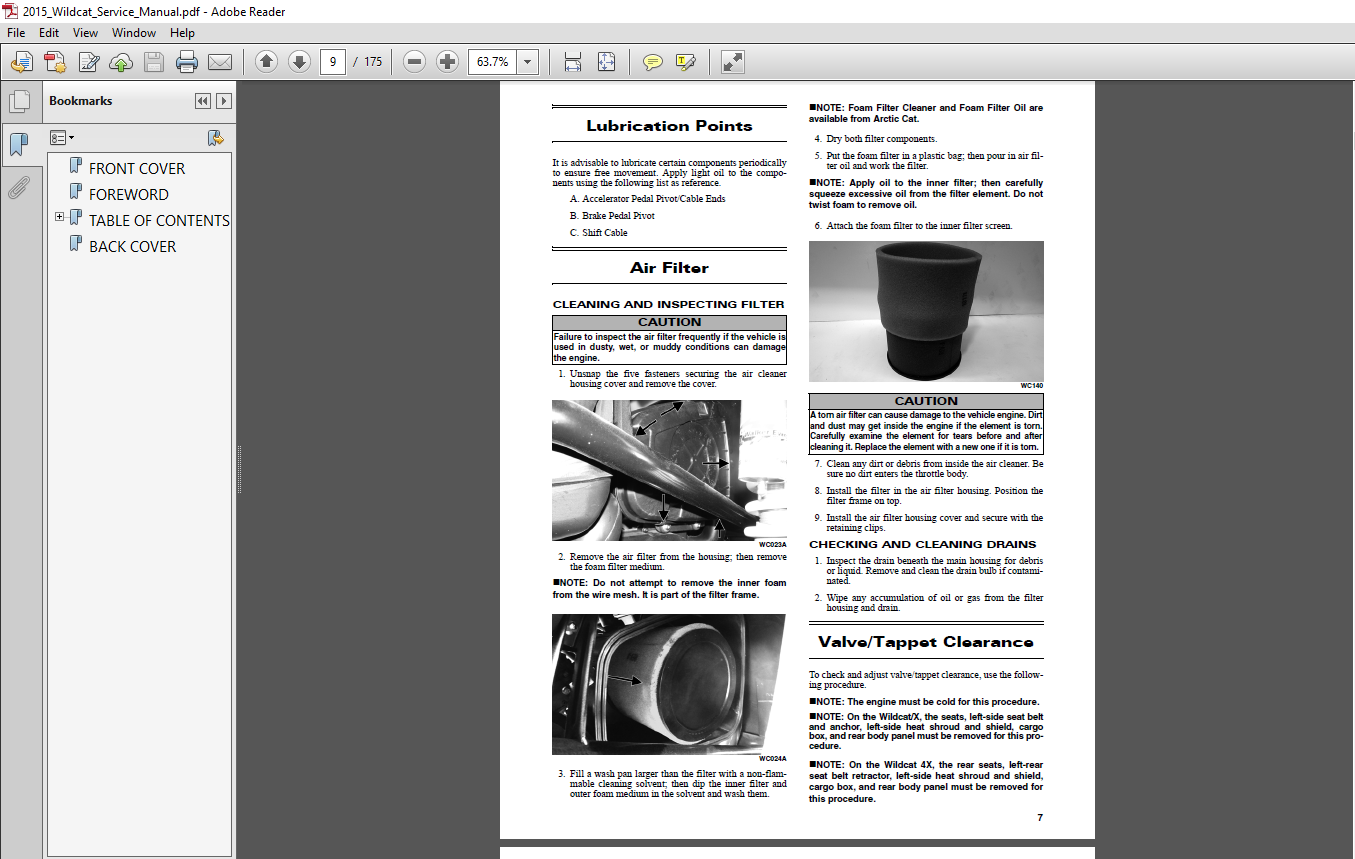
Task: Expand the TABLE OF CONTENTS bookmark tree
Action: [59, 217]
